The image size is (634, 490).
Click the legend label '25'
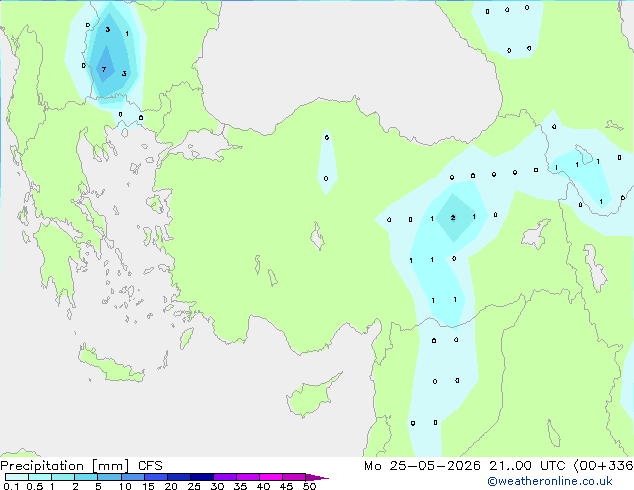click(x=194, y=486)
